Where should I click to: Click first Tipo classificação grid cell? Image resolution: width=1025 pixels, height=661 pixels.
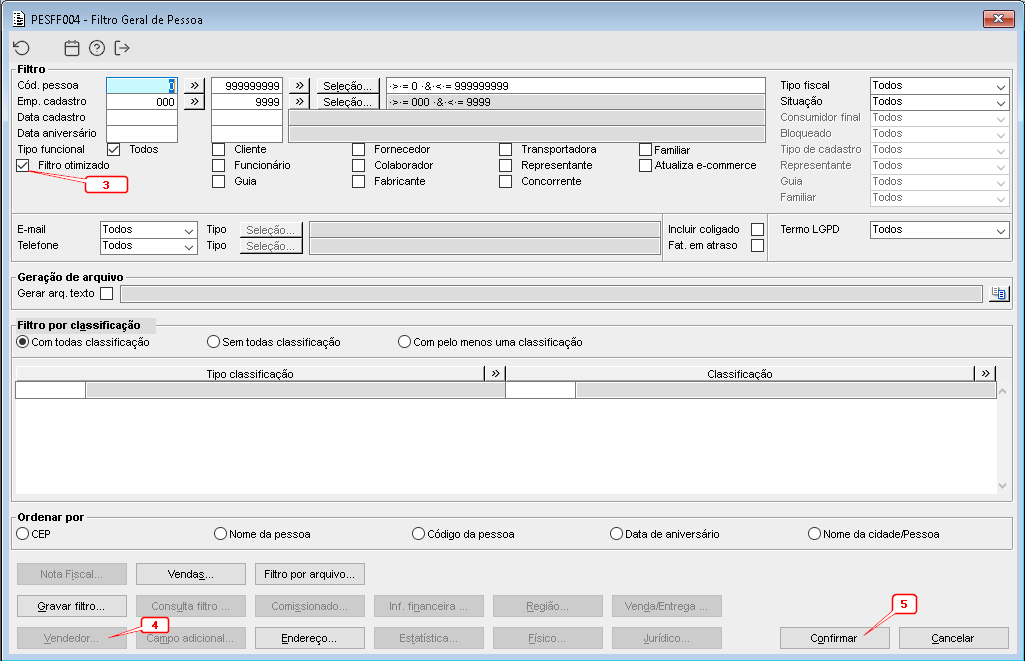point(50,390)
